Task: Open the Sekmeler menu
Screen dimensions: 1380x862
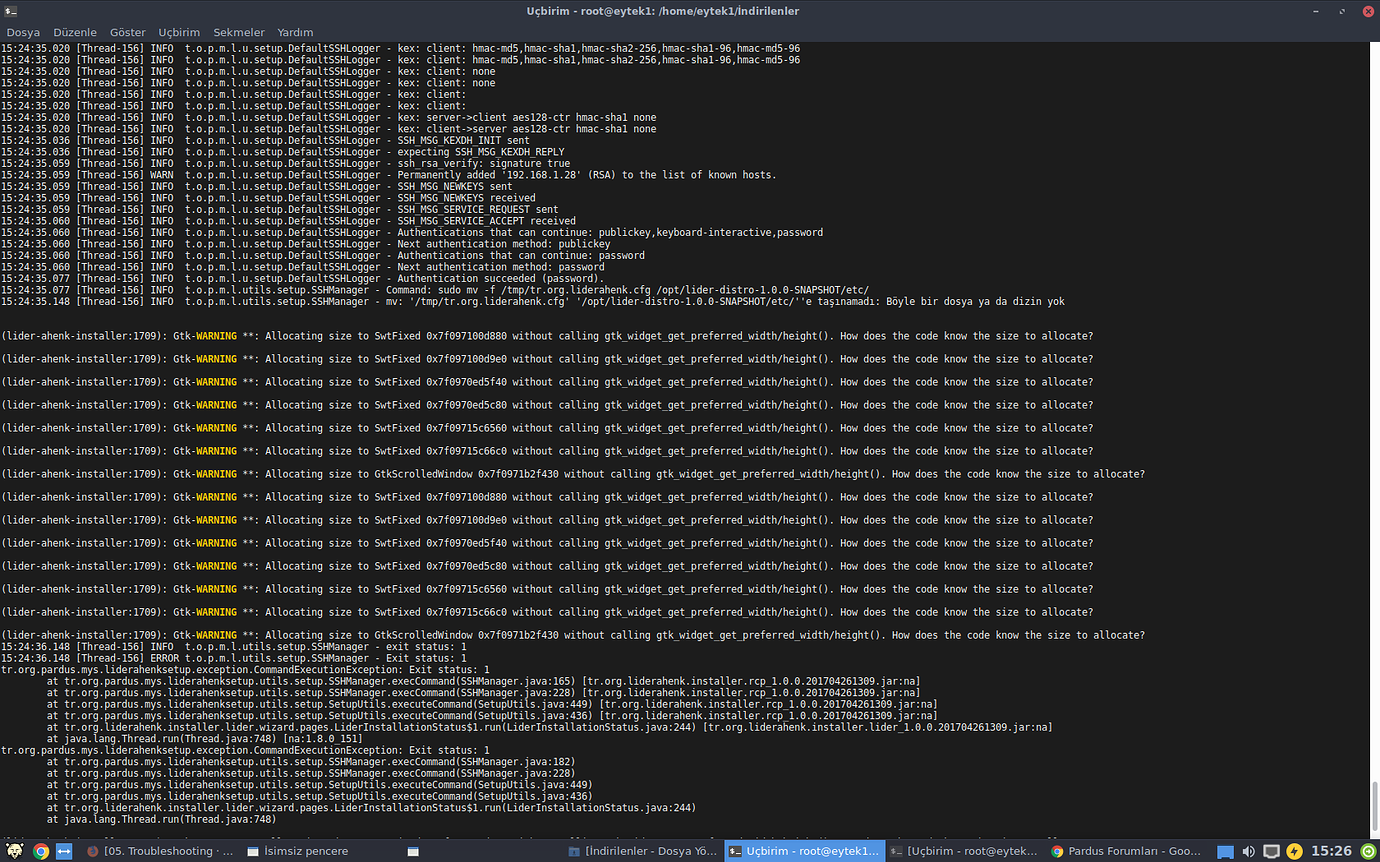Action: pos(238,32)
